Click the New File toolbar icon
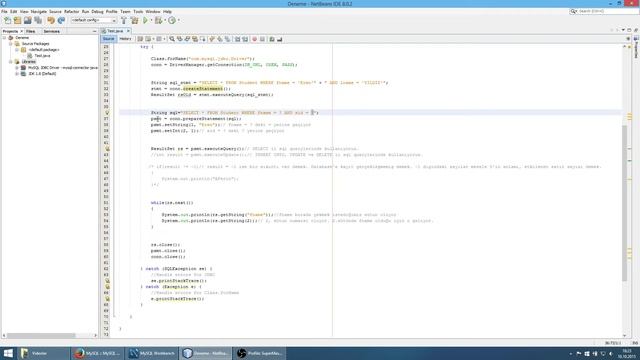Image resolution: width=640 pixels, height=360 pixels. click(x=7, y=20)
